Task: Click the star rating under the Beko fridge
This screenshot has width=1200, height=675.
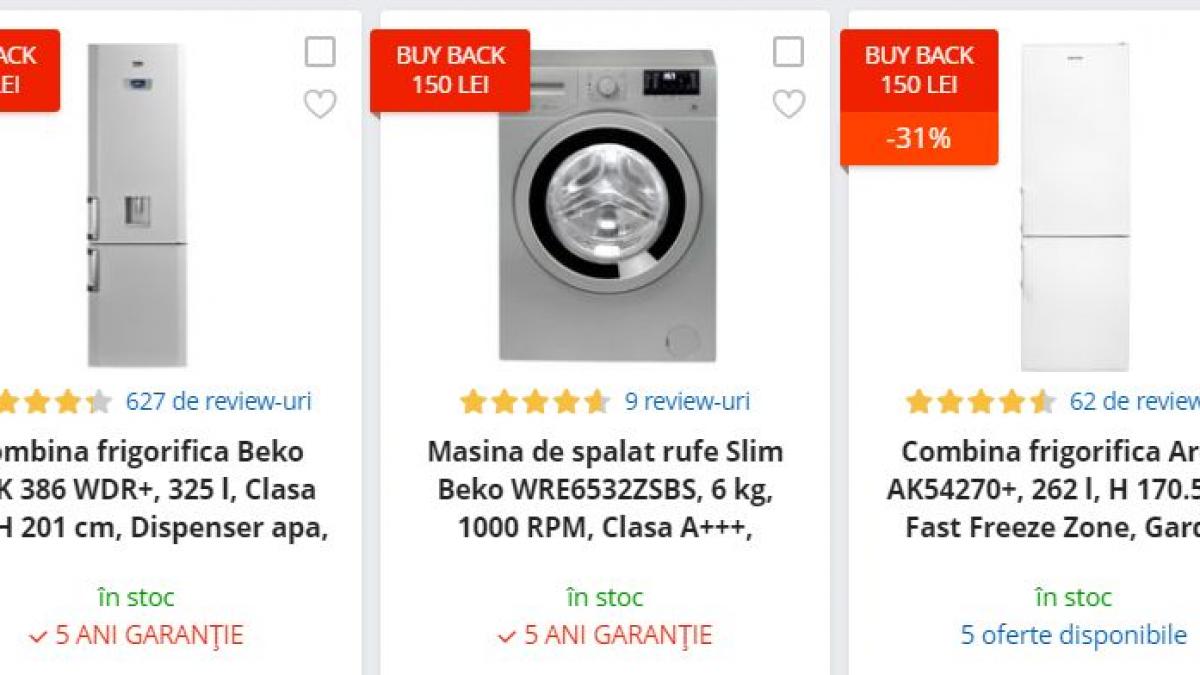Action: 55,401
